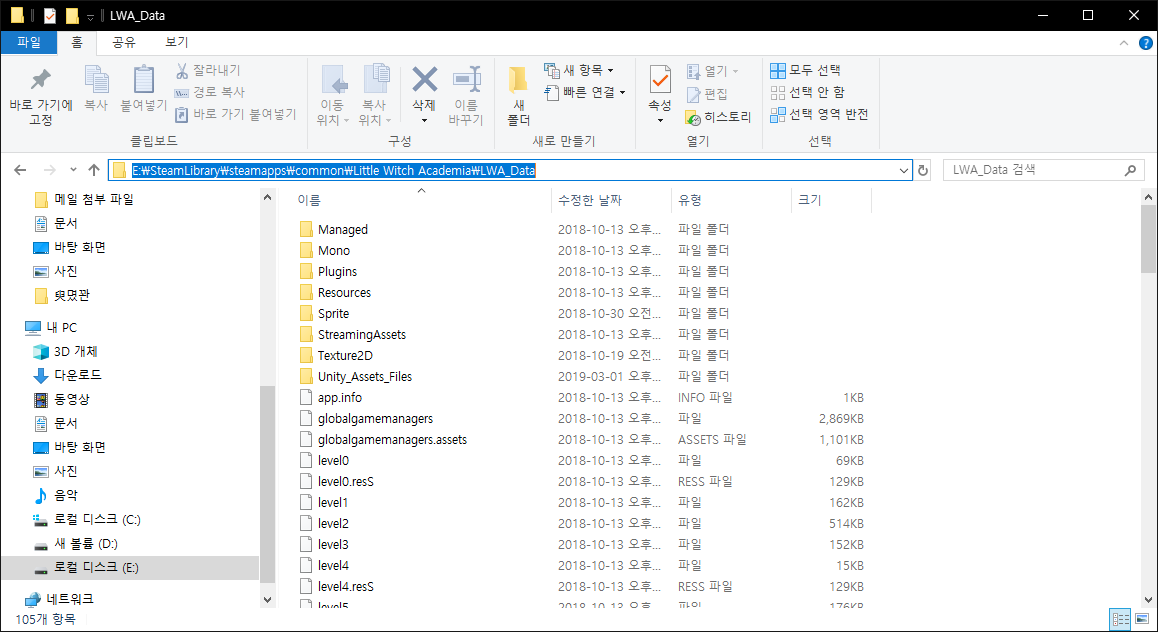Switch to Large icons view in status bar

1140,619
